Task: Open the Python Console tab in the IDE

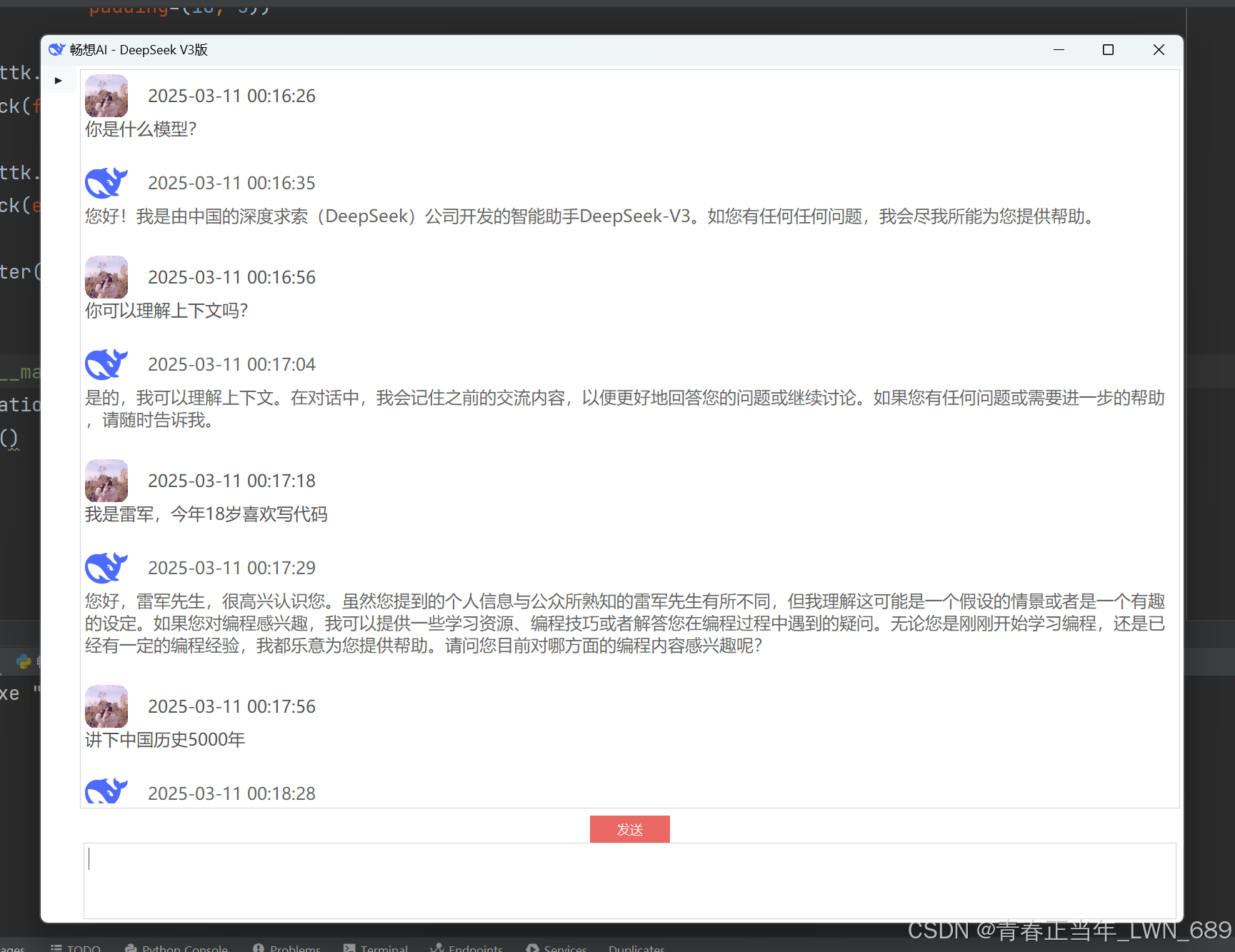Action: 176,948
